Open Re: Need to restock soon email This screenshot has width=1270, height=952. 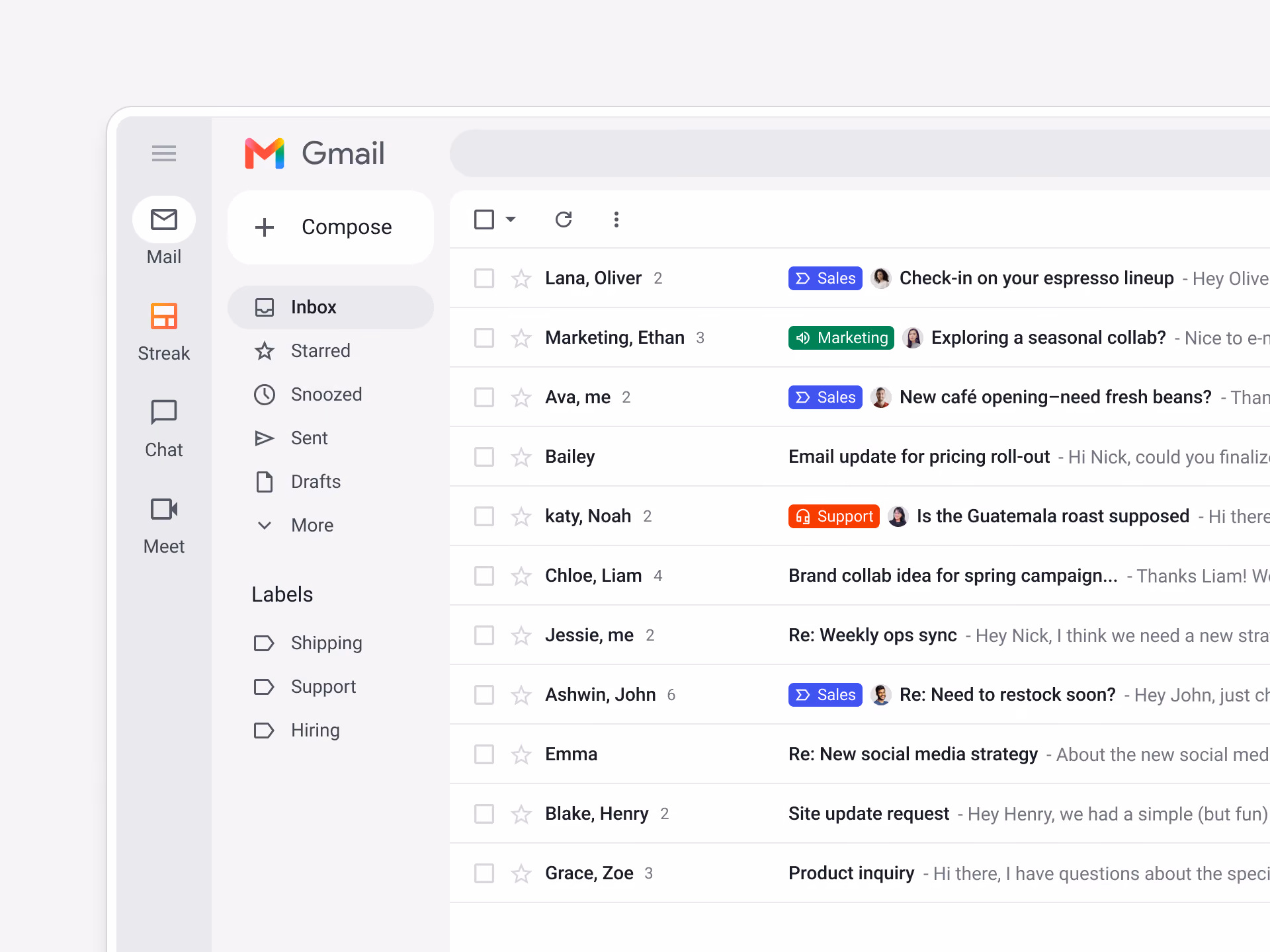click(1007, 695)
